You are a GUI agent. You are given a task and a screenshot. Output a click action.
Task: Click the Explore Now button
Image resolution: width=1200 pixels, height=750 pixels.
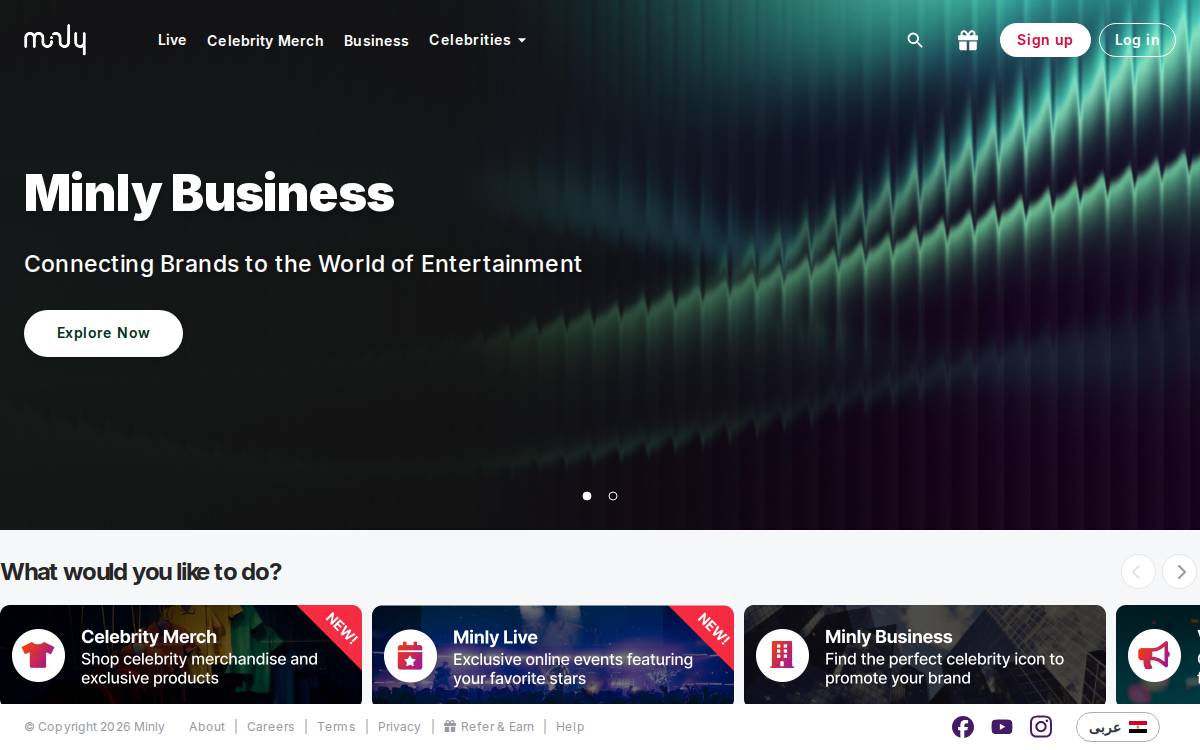coord(103,333)
